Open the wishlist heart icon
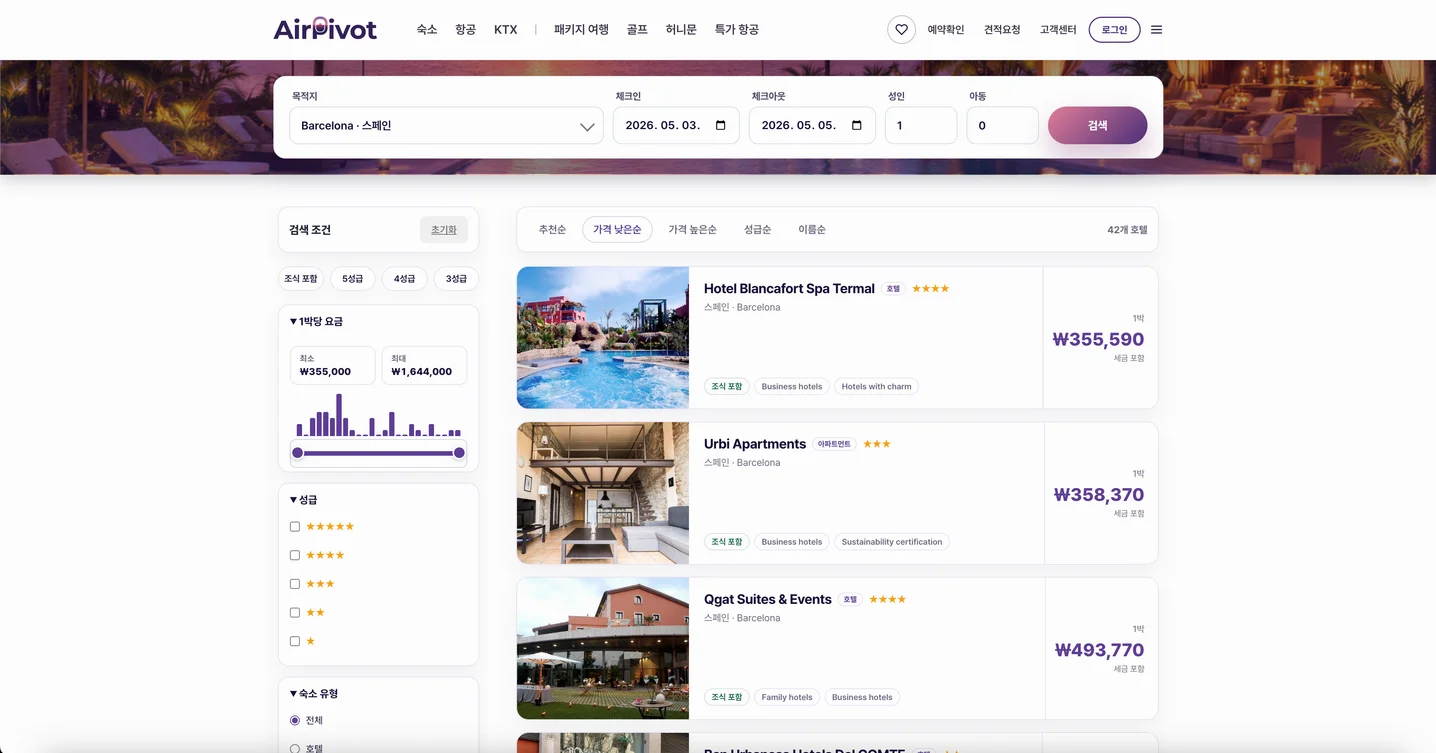Viewport: 1436px width, 753px height. [x=901, y=30]
